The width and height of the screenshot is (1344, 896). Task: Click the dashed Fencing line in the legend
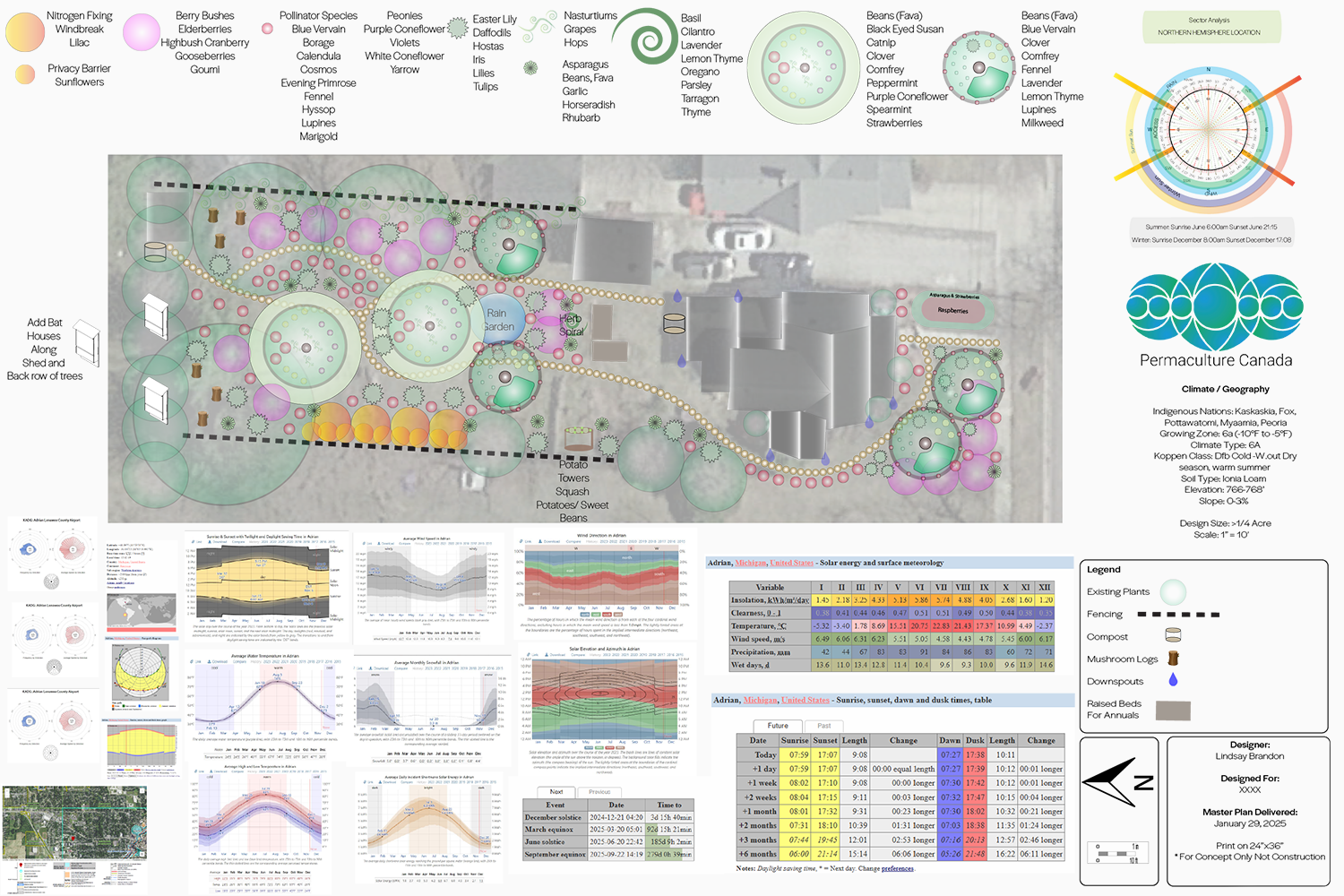tap(1177, 615)
